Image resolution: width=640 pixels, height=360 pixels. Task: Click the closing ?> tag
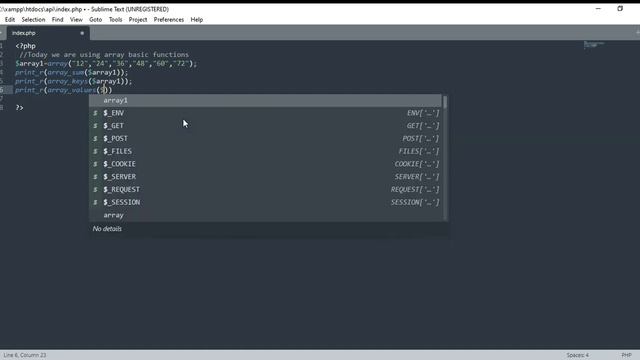point(19,108)
